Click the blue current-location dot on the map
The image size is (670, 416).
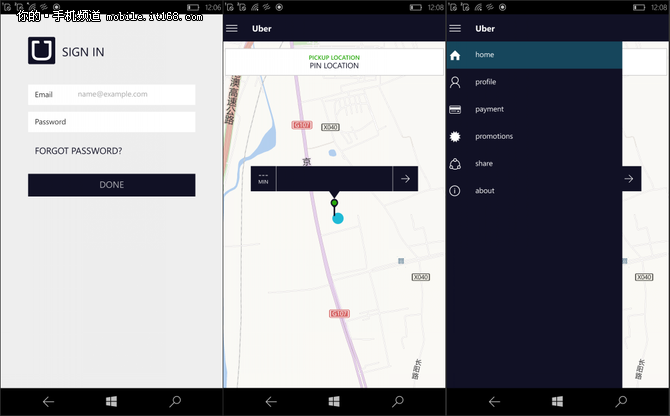coord(338,218)
